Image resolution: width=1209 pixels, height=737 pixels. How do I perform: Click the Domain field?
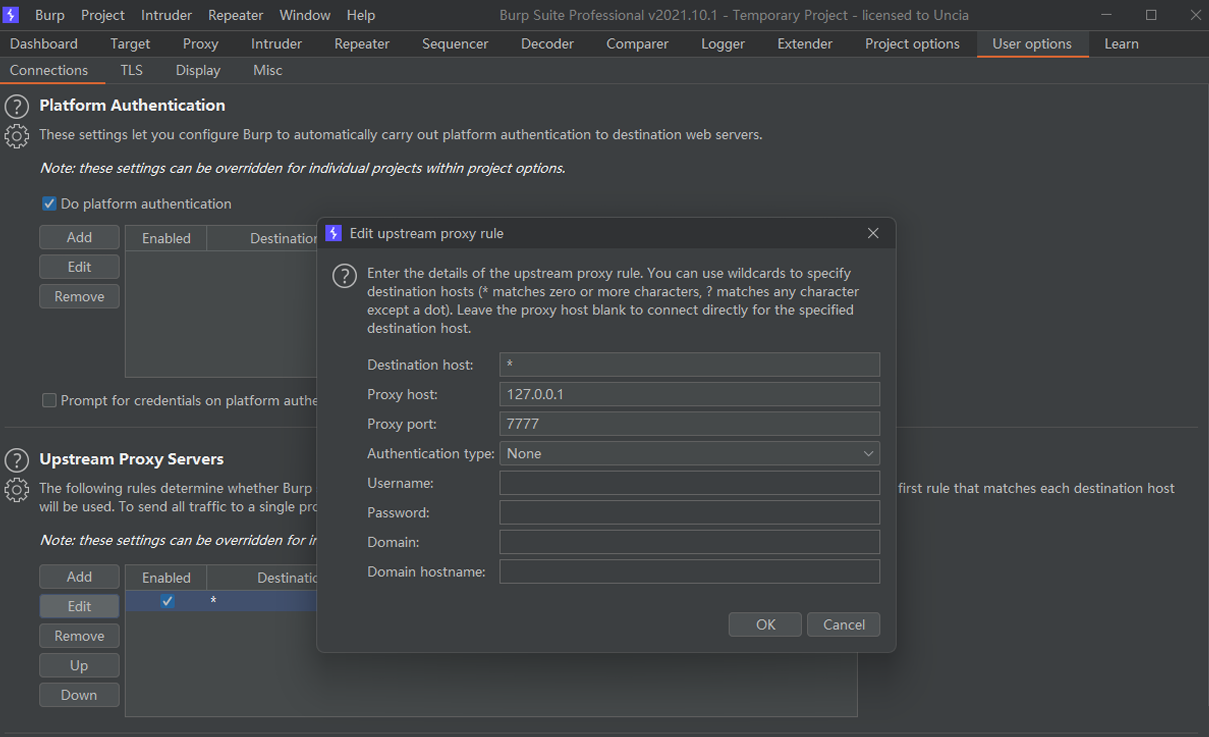click(x=689, y=542)
